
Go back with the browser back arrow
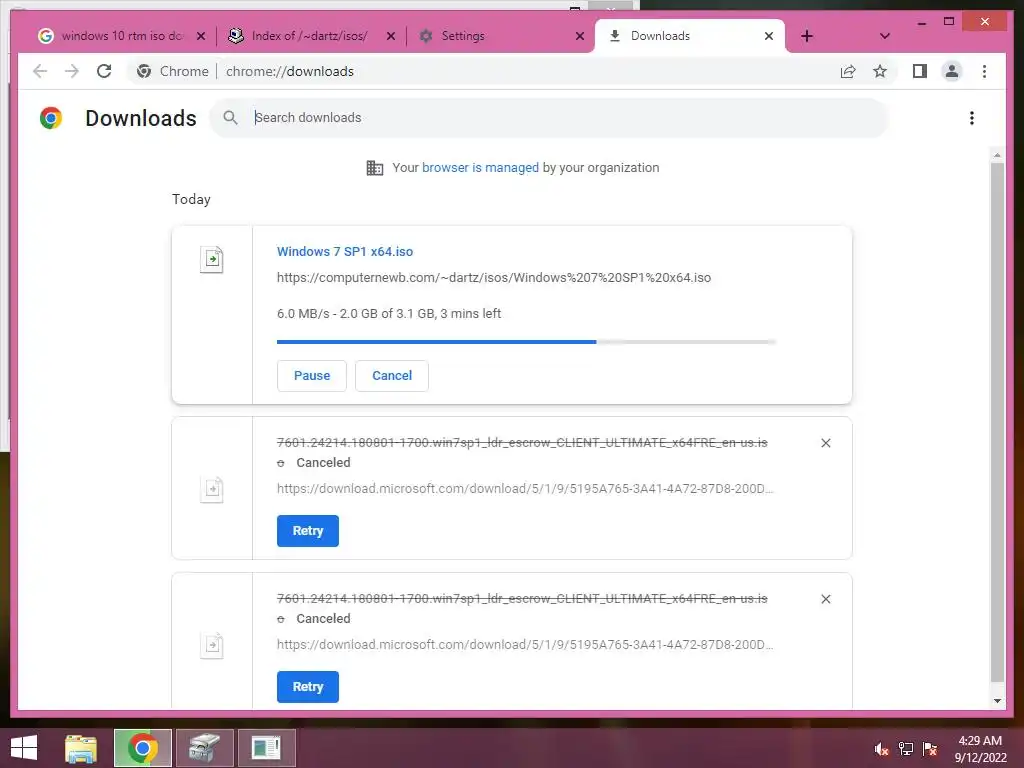(40, 71)
